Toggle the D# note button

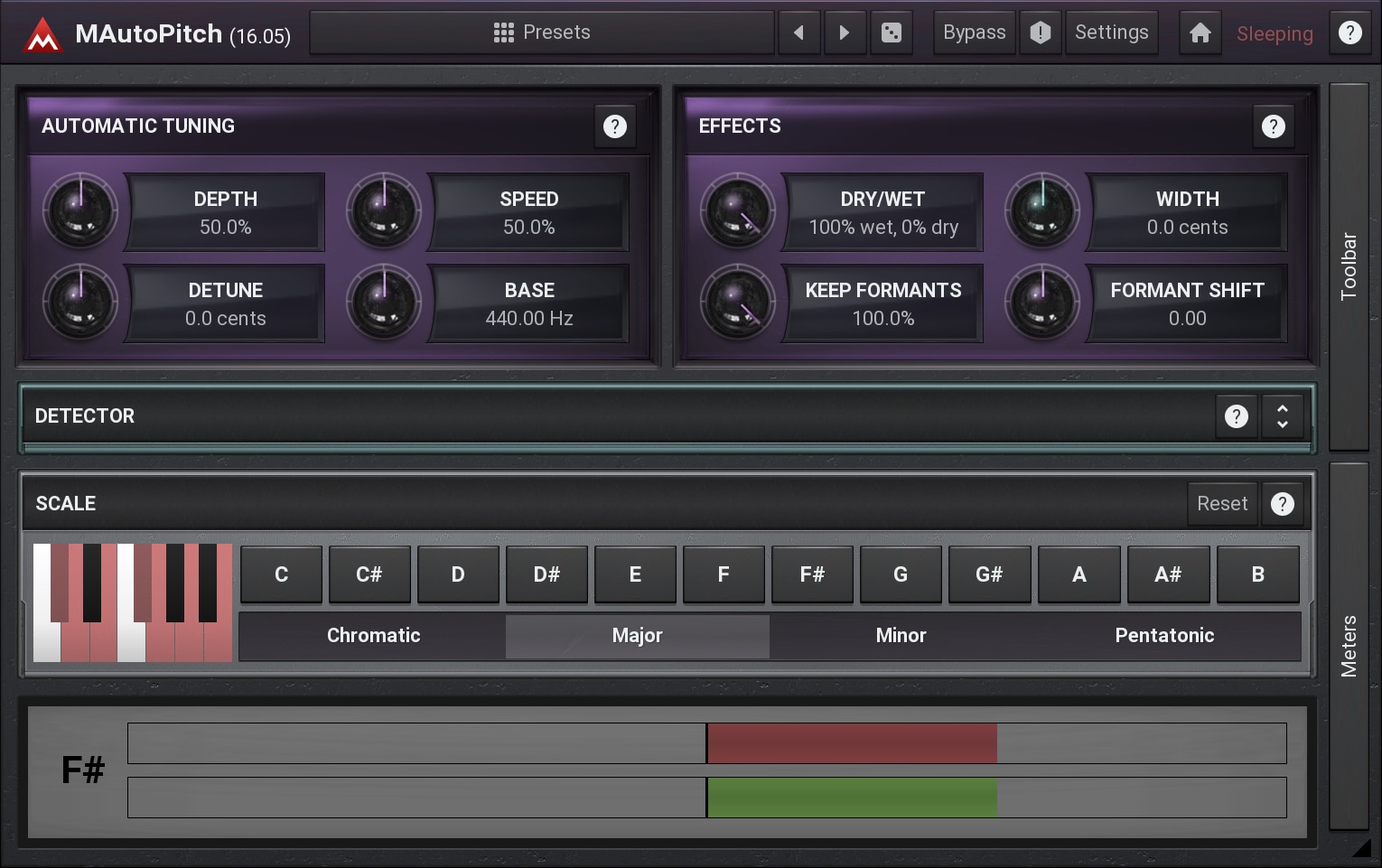[546, 574]
